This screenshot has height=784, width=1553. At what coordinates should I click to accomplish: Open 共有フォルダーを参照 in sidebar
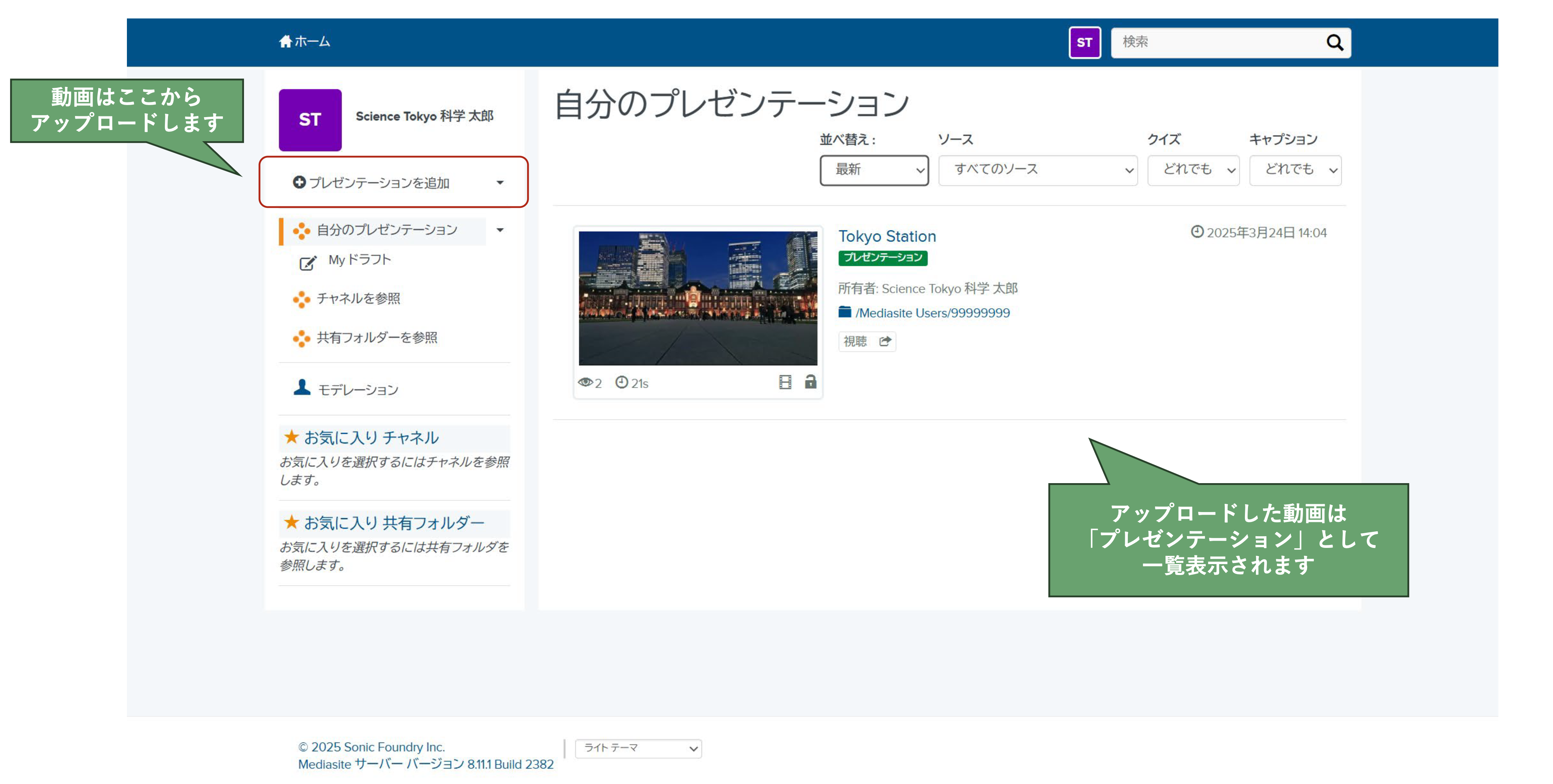377,338
